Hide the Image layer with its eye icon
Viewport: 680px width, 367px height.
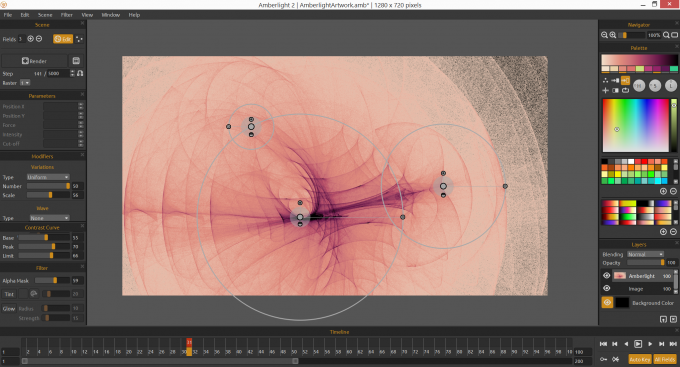(606, 288)
